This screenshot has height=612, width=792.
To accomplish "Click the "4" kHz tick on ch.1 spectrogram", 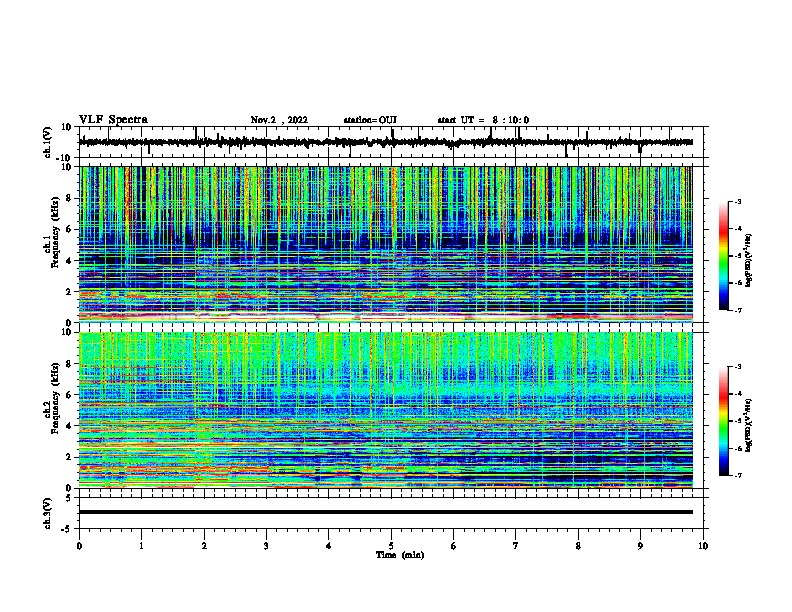I will click(x=70, y=261).
